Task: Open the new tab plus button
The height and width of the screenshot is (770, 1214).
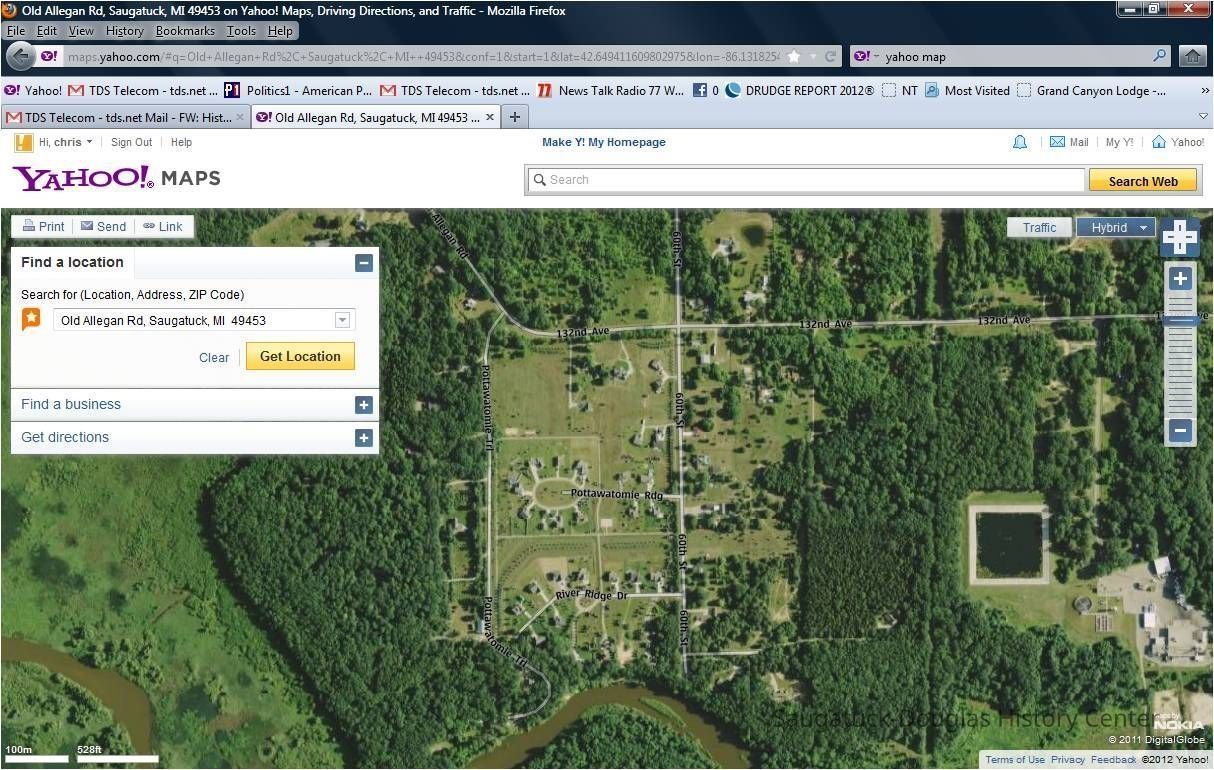Action: [x=514, y=117]
